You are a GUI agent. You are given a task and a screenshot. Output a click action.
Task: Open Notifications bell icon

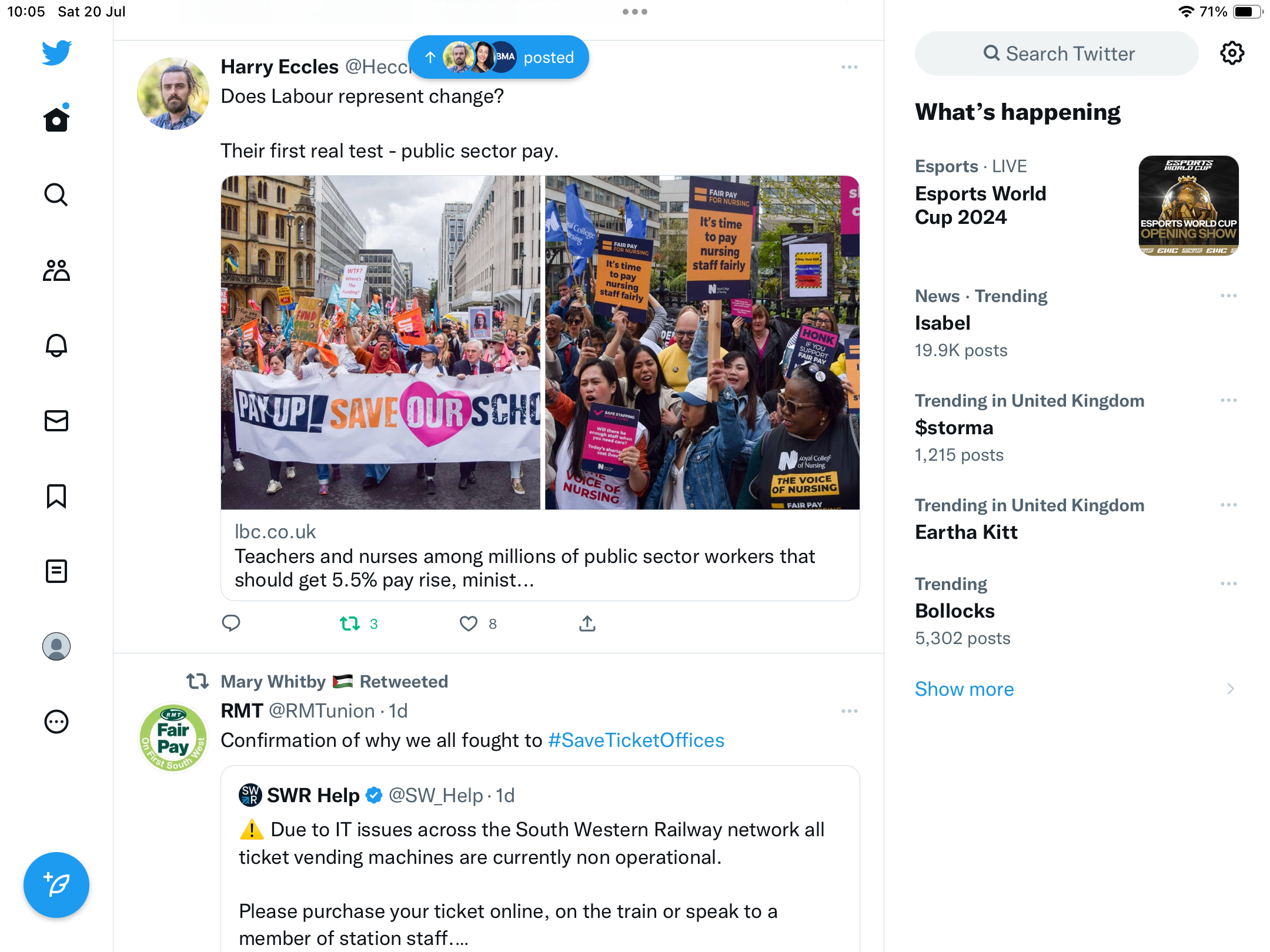pos(56,346)
